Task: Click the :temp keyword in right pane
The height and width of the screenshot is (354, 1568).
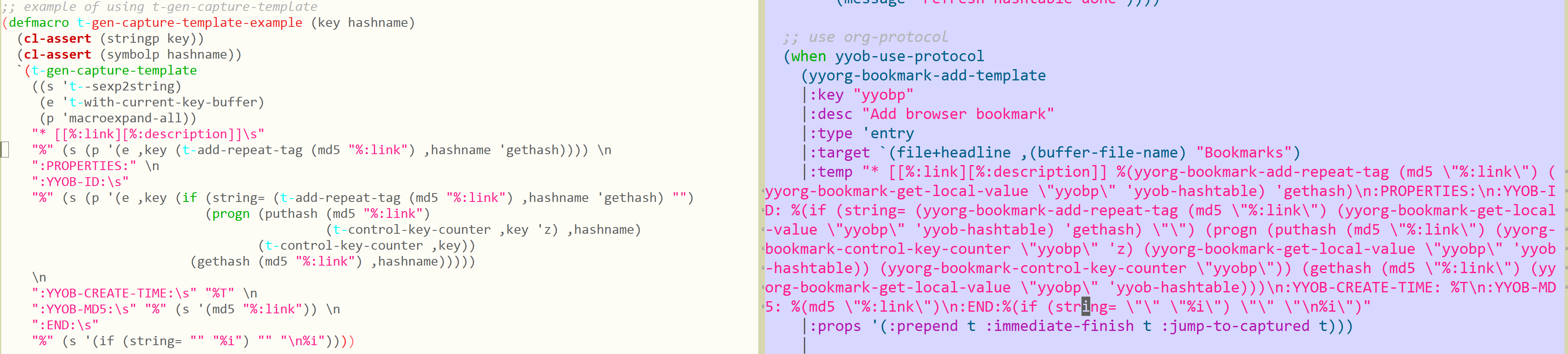Action: coord(834,172)
